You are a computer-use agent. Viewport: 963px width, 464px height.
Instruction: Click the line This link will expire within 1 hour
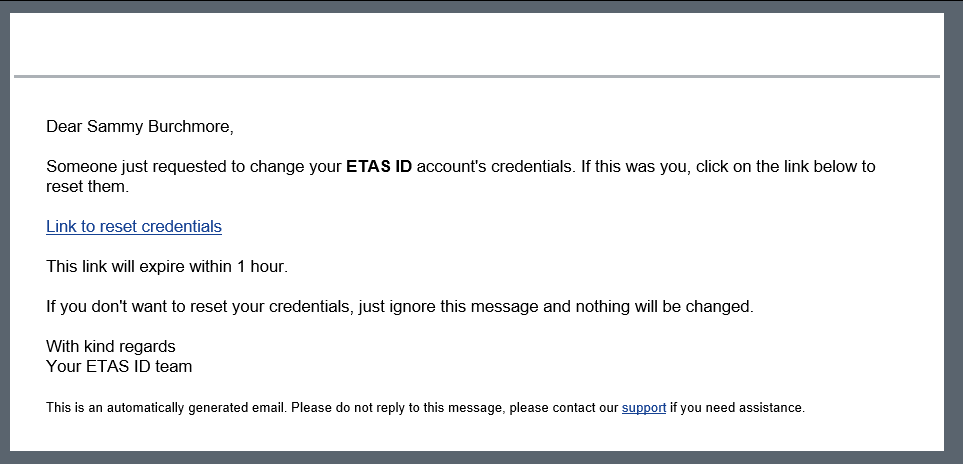[167, 266]
